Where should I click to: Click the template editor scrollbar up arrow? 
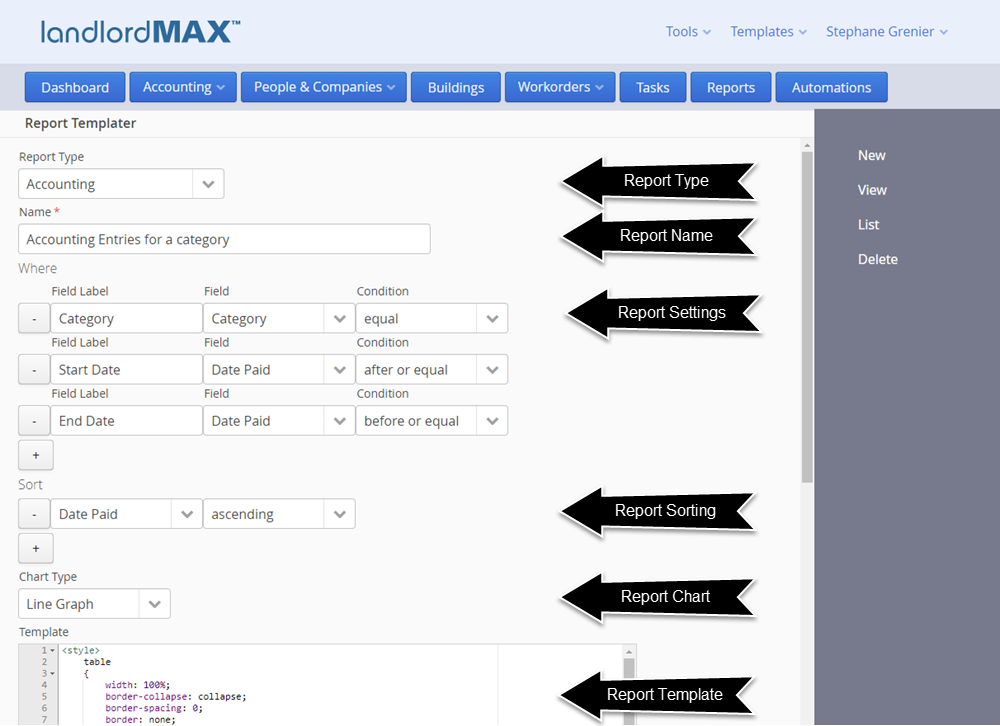[629, 651]
